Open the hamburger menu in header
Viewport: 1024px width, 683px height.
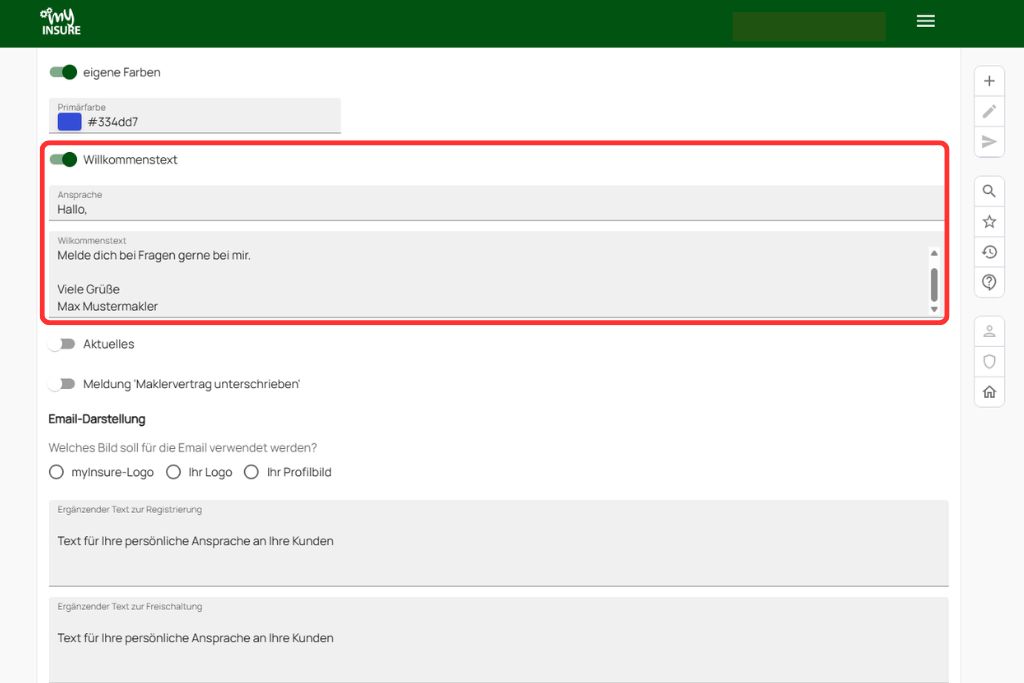[x=925, y=21]
